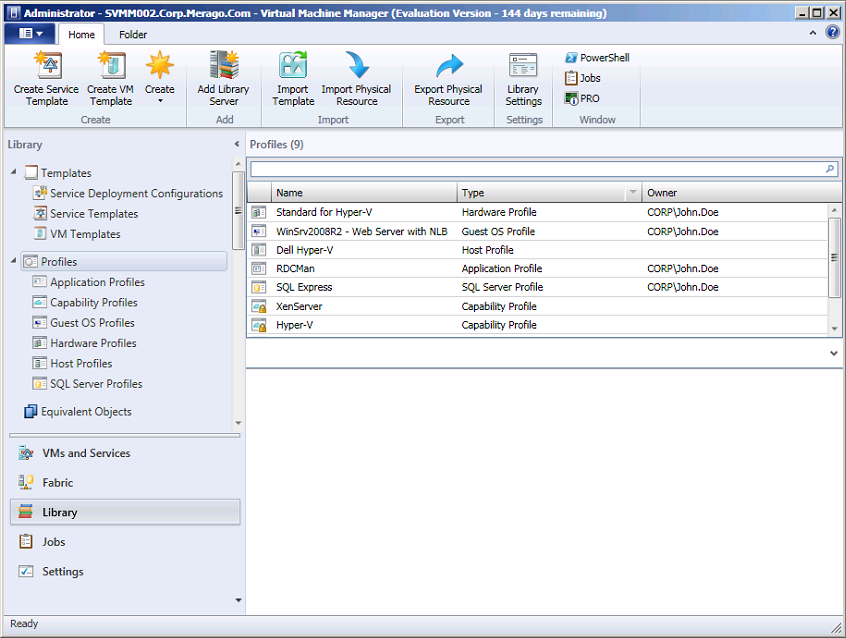Select Service Deployment Configurations in the tree
Image resolution: width=846 pixels, height=638 pixels.
tap(128, 193)
